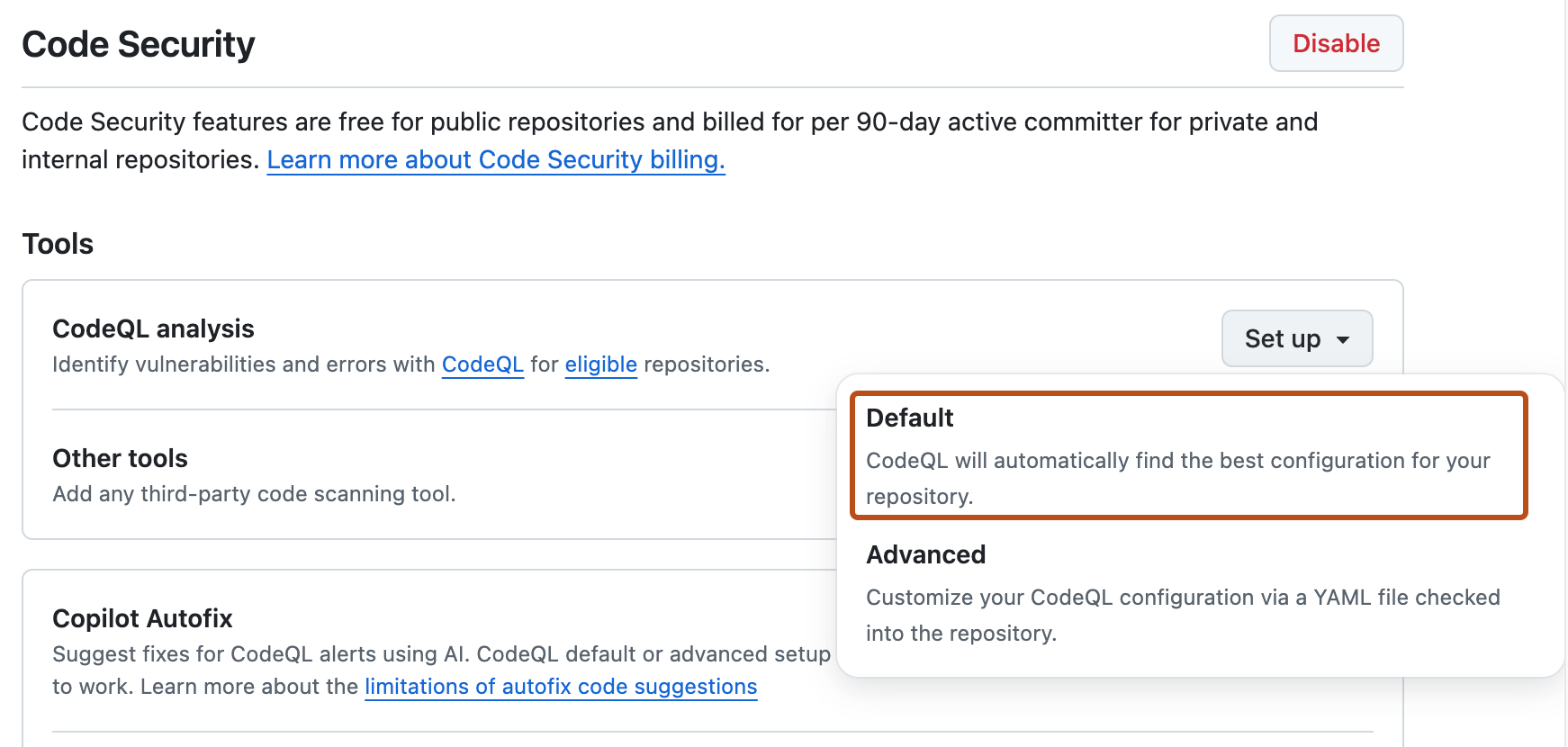View eligible repositories for CodeQL
1568x747 pixels.
600,364
